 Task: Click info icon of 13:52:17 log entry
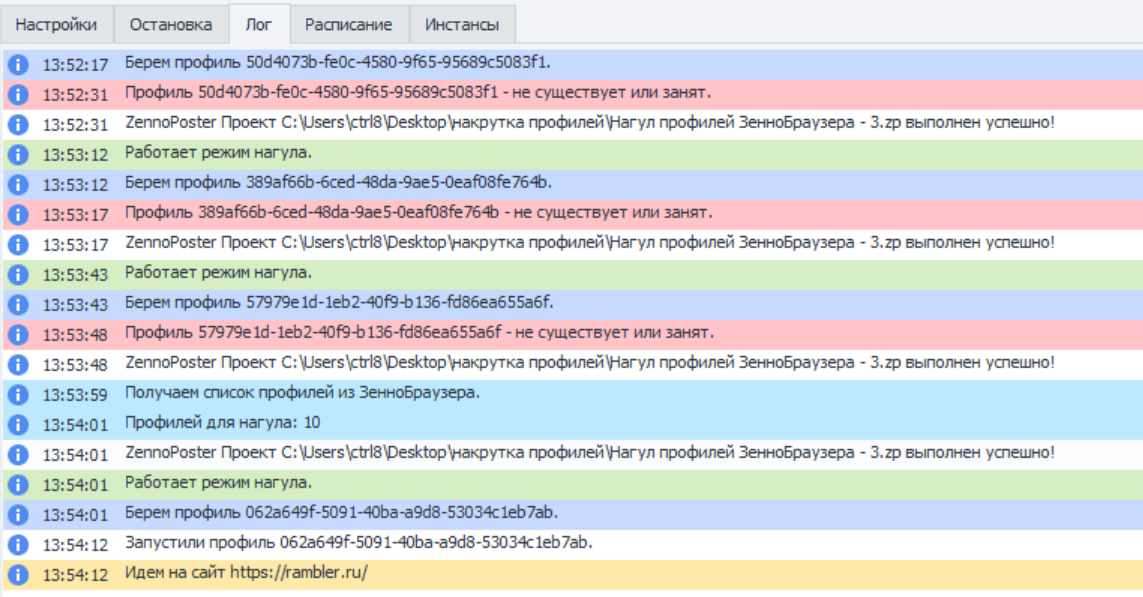pyautogui.click(x=17, y=64)
